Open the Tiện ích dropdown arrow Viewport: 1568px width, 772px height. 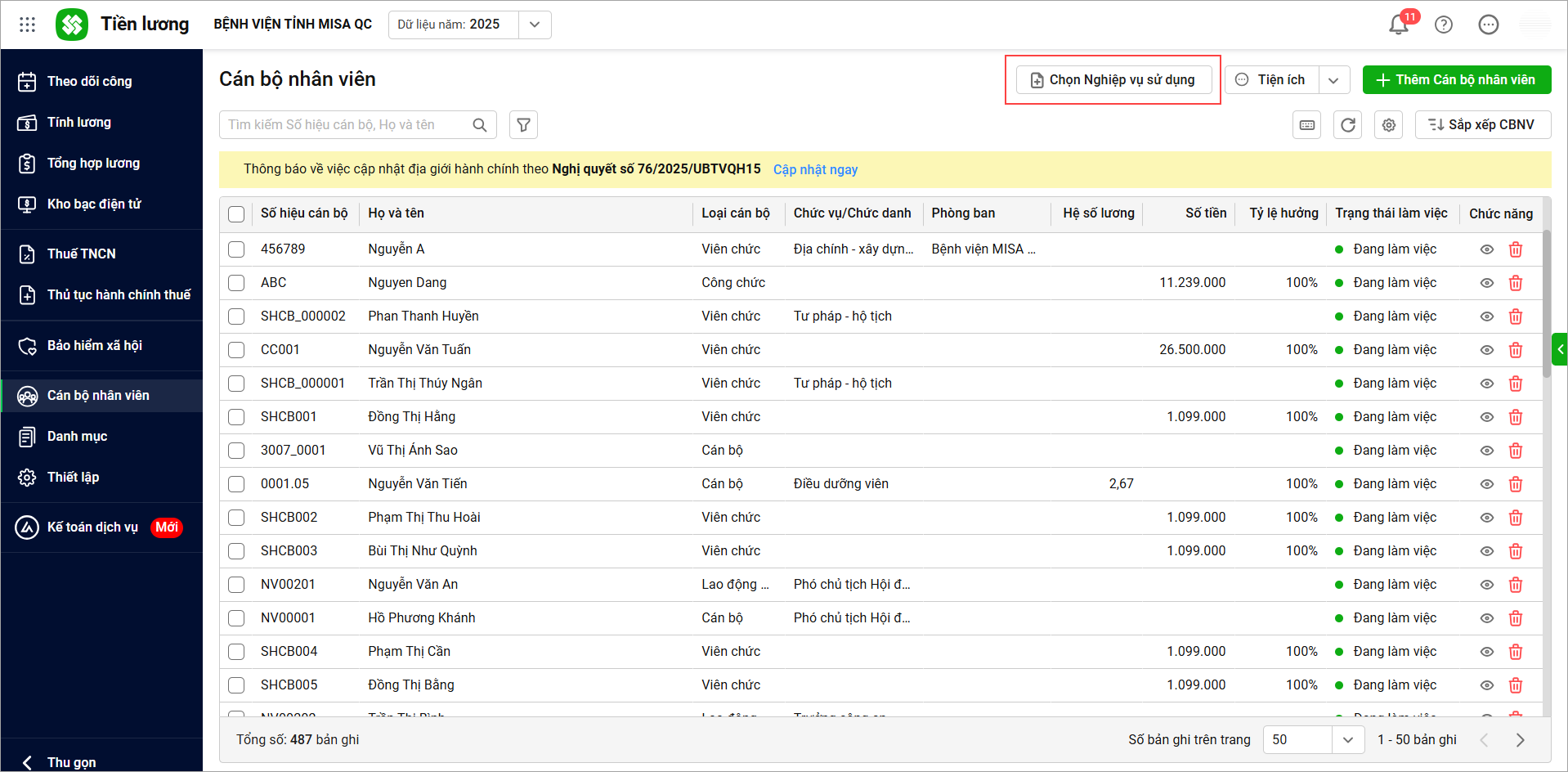click(x=1333, y=80)
